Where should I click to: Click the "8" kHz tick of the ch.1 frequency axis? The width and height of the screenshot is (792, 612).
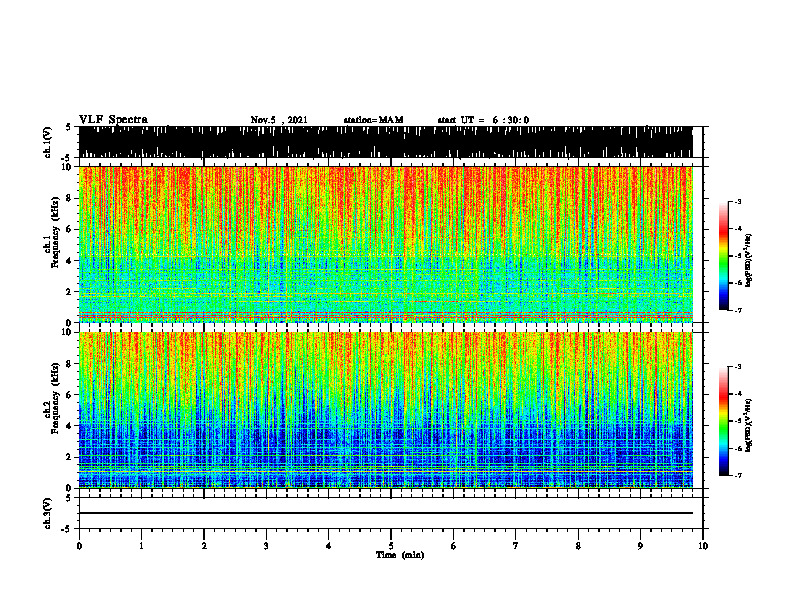69,198
